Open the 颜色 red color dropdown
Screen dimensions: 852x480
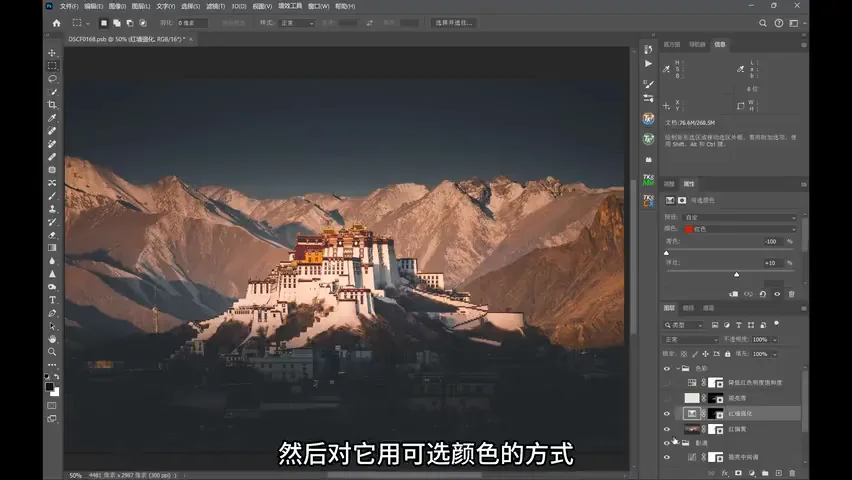point(740,229)
